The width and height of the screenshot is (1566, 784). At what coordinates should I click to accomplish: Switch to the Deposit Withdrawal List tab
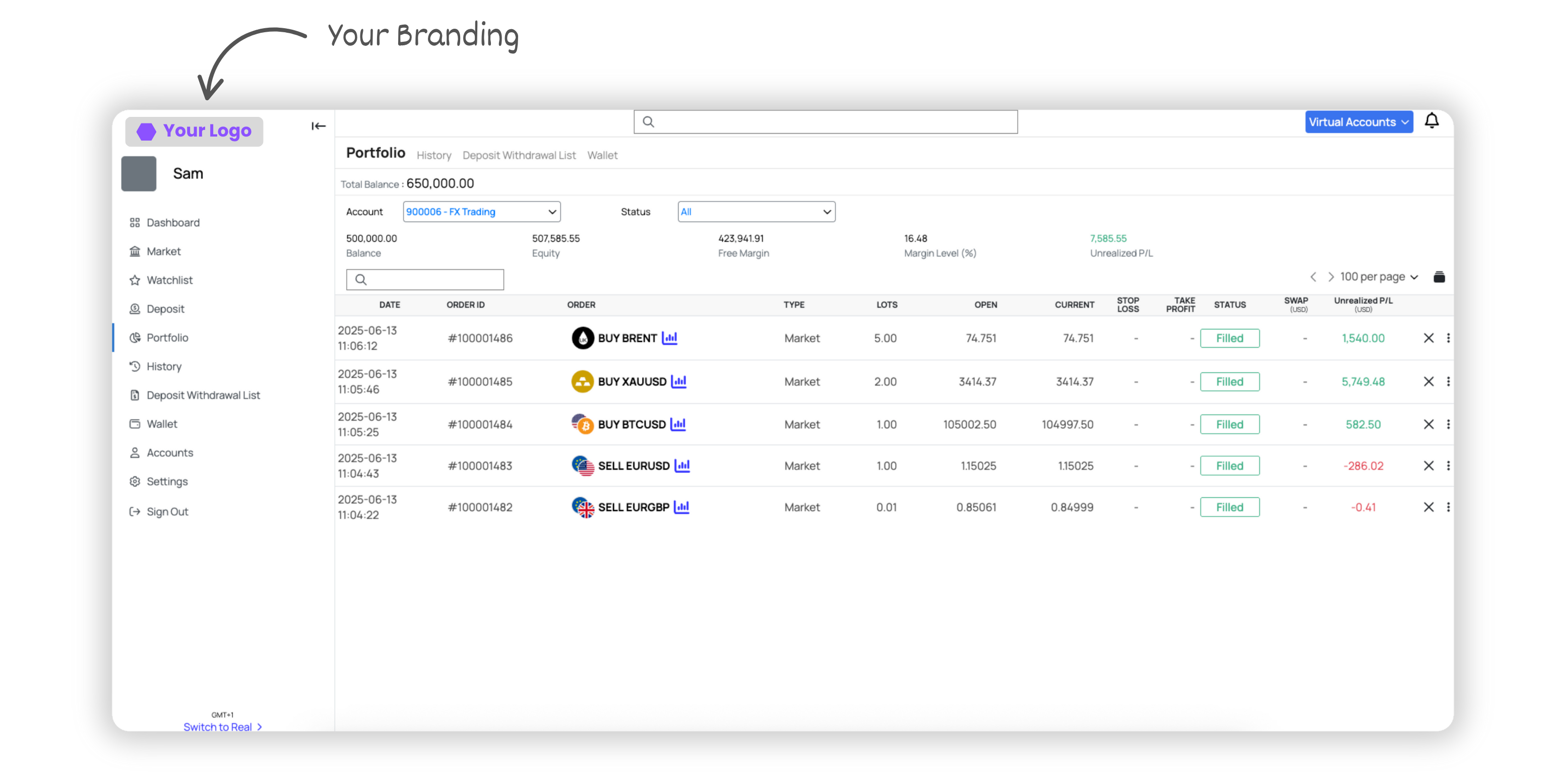coord(519,156)
